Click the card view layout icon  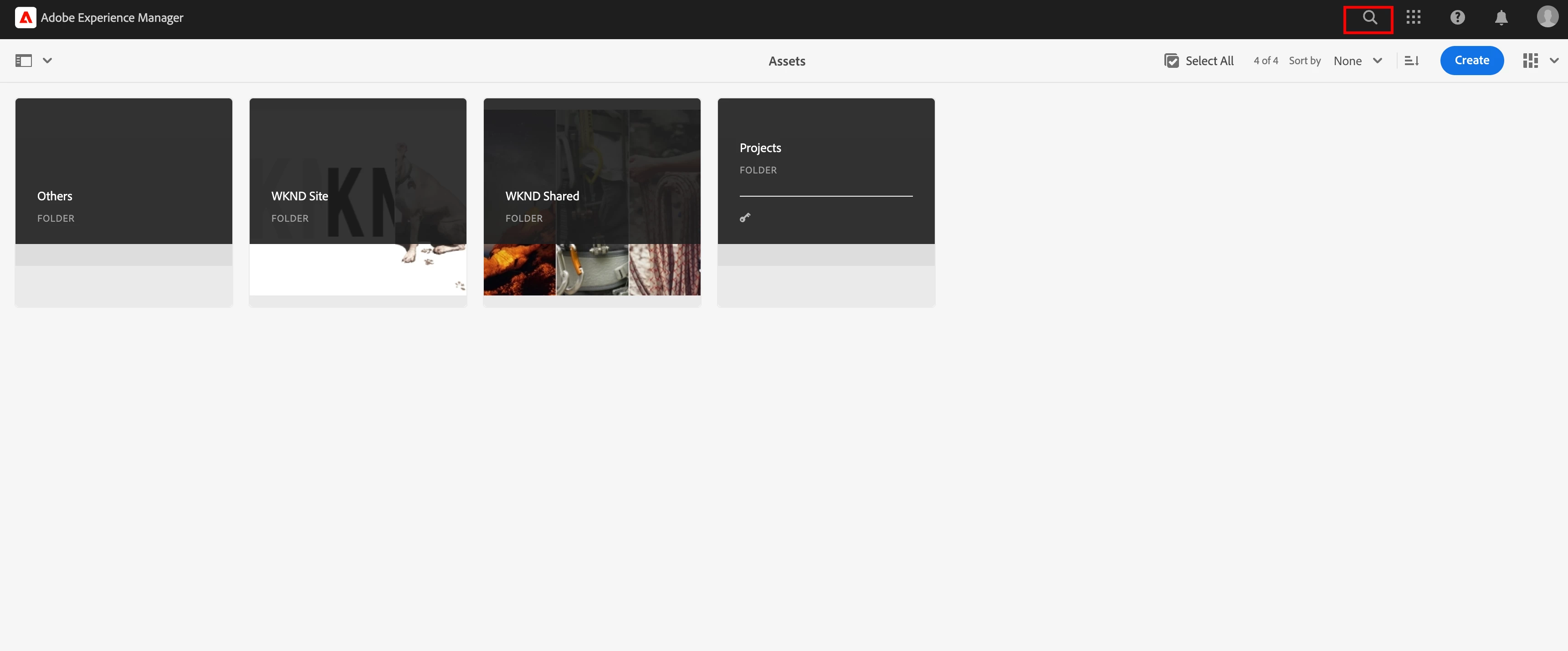1530,61
